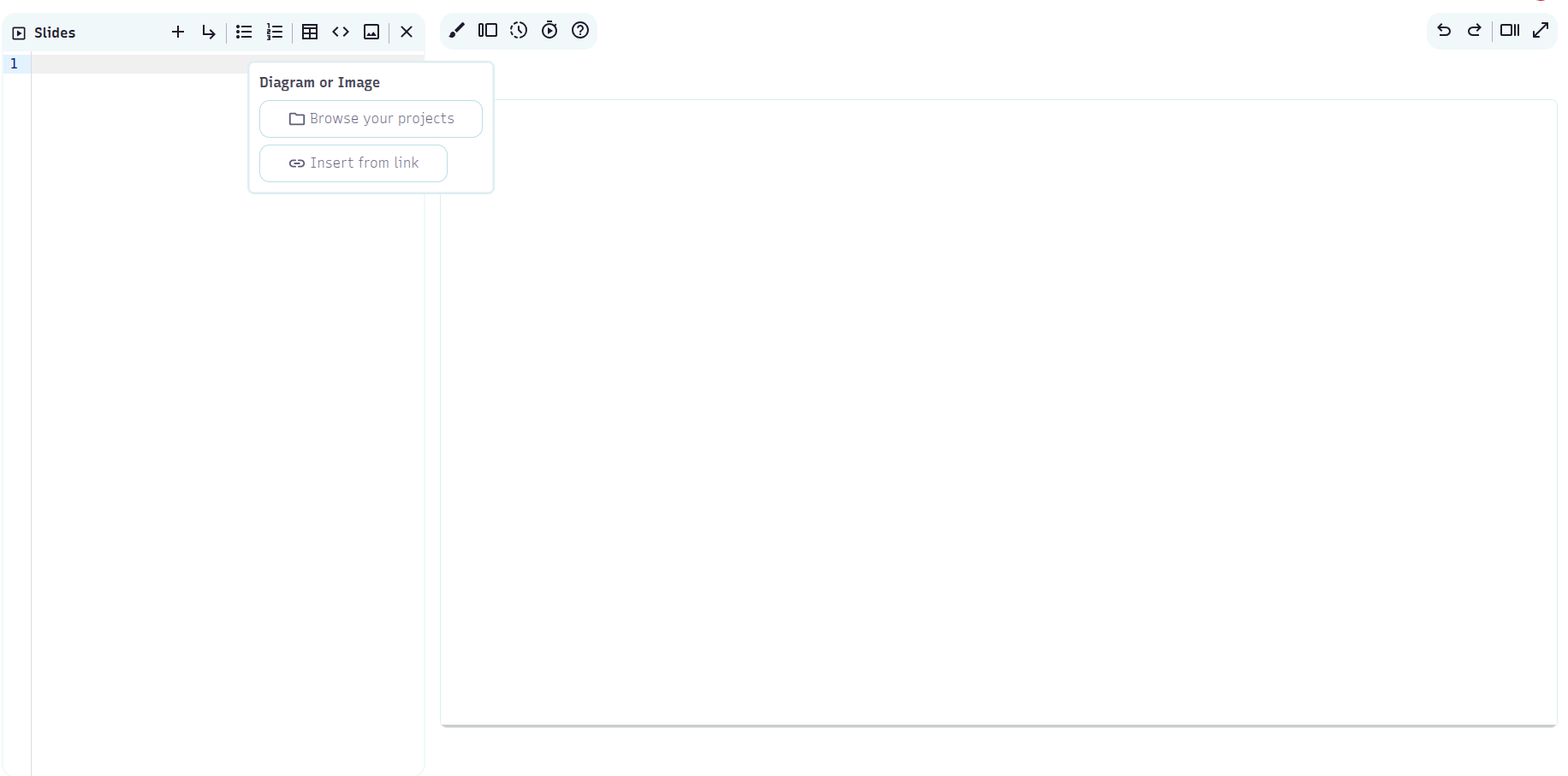The height and width of the screenshot is (776, 1568).
Task: Open the help dialog
Action: (x=579, y=30)
